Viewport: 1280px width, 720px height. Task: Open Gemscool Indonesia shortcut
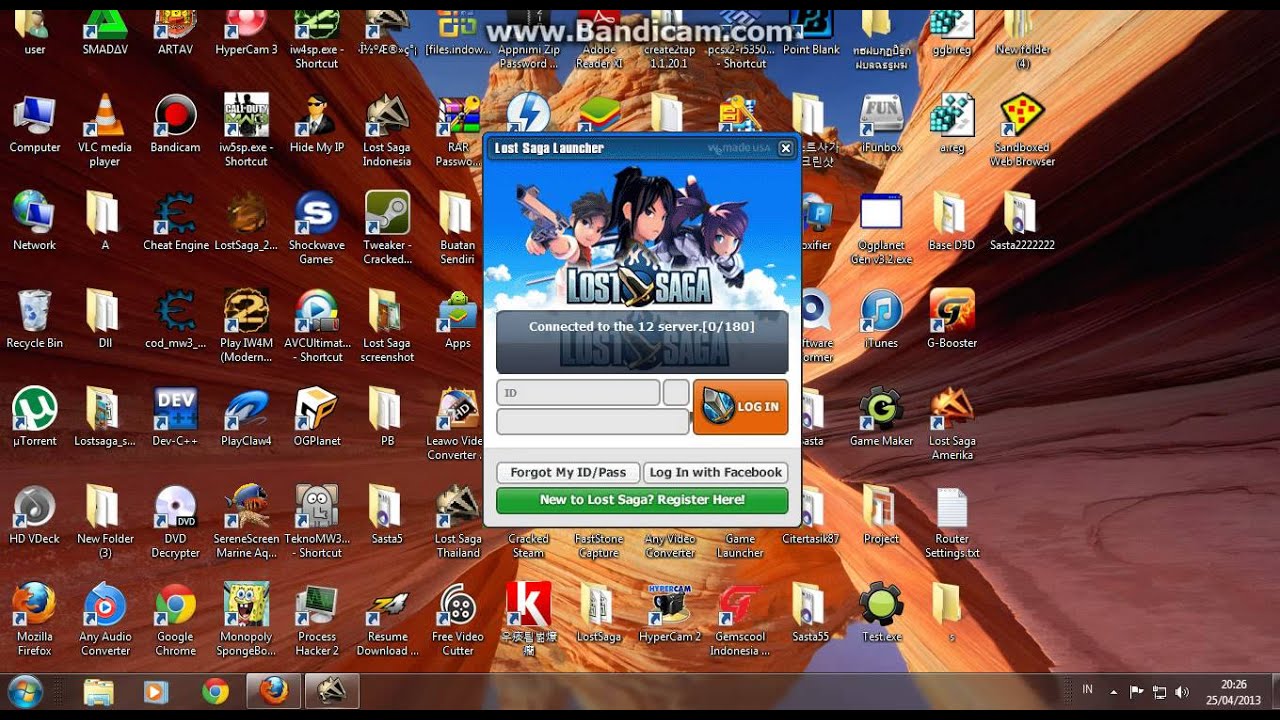click(x=741, y=621)
